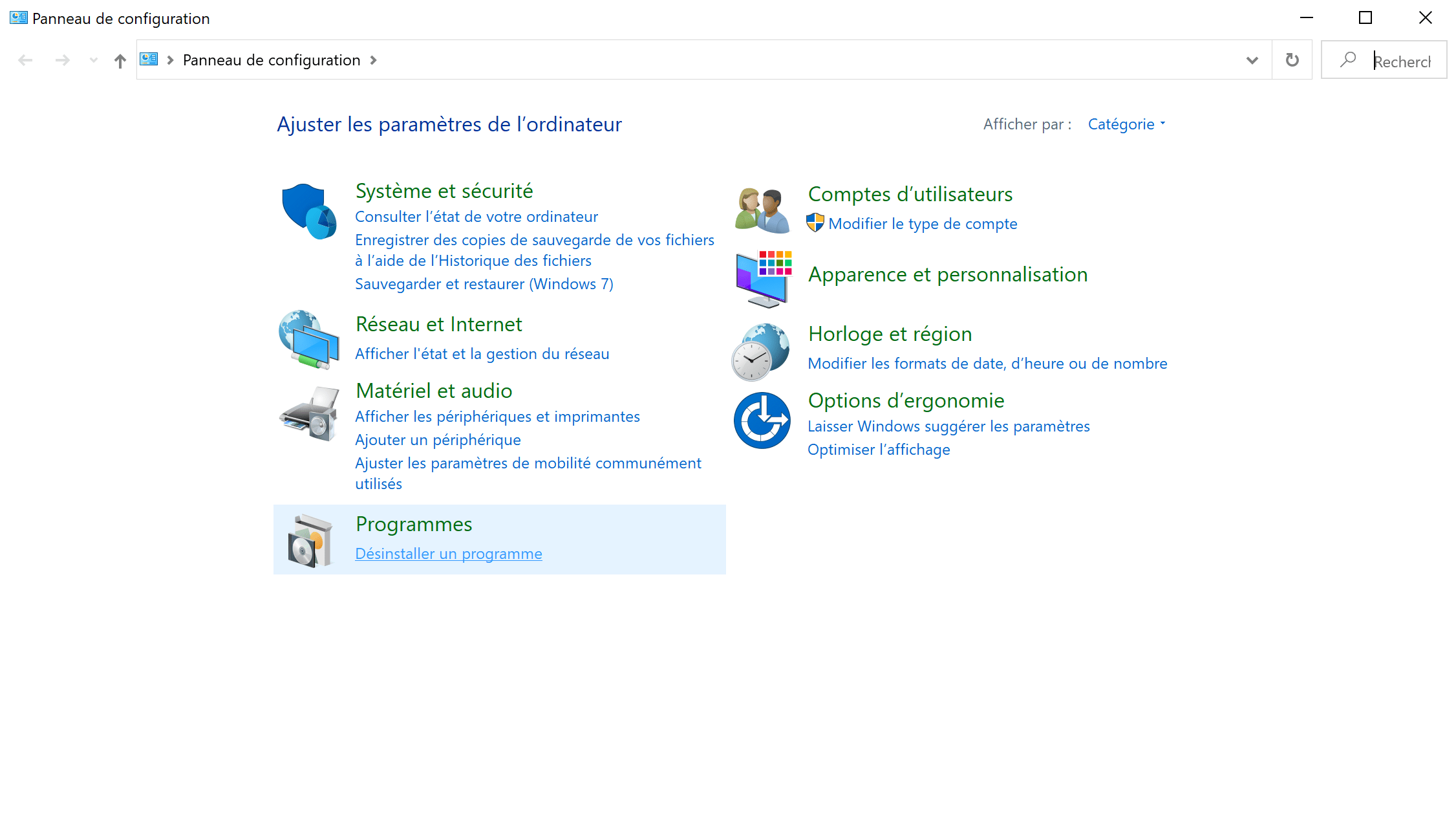Click the Réseau et Internet globe icon
The height and width of the screenshot is (819, 1456).
coord(309,340)
